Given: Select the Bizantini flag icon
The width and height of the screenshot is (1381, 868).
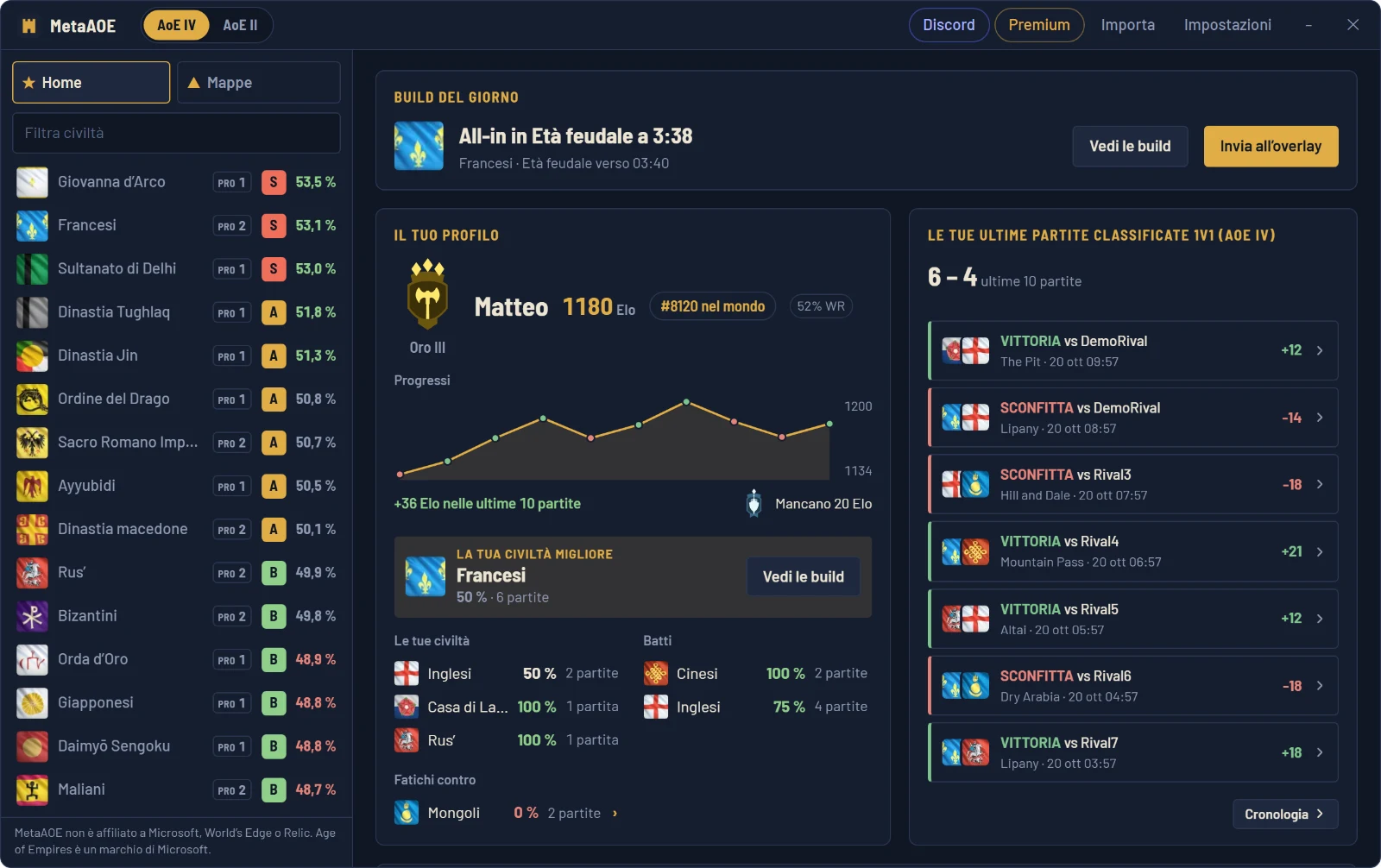Looking at the screenshot, I should pyautogui.click(x=32, y=616).
